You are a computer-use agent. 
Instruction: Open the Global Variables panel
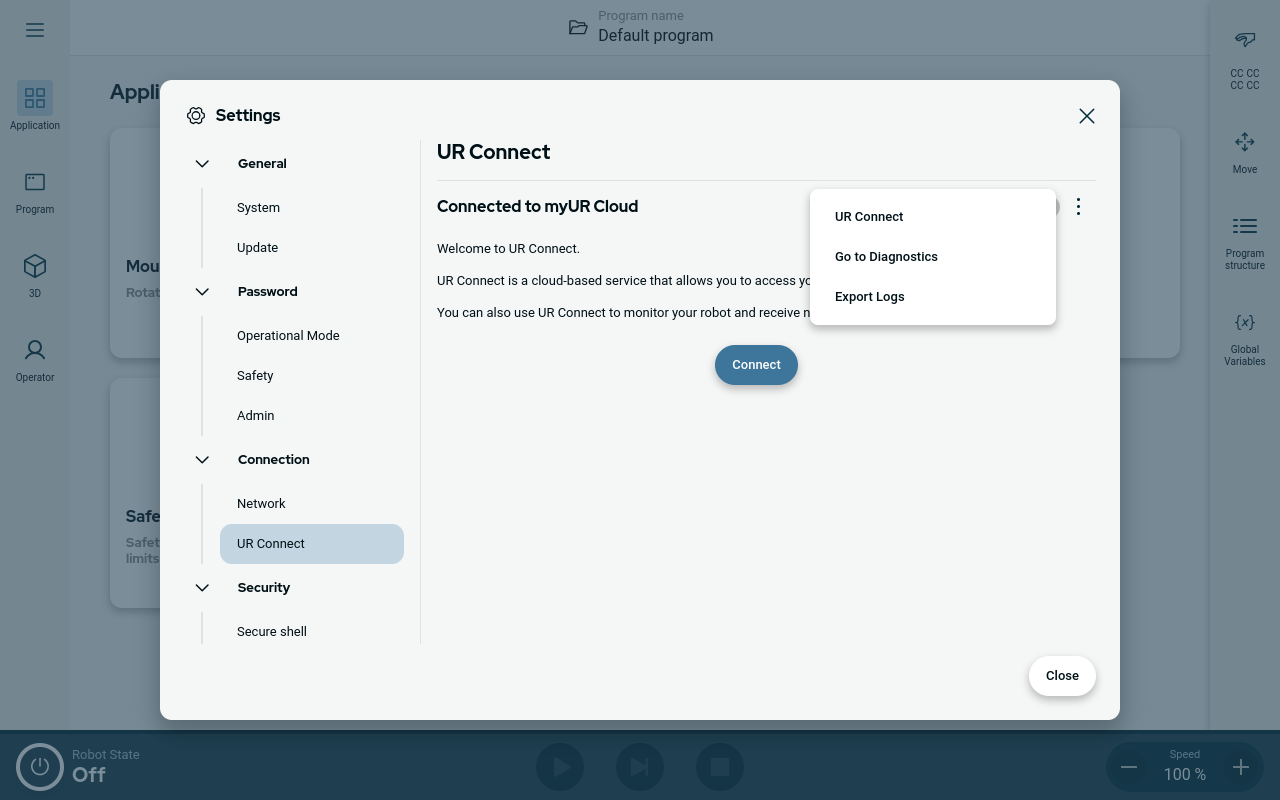(1244, 323)
